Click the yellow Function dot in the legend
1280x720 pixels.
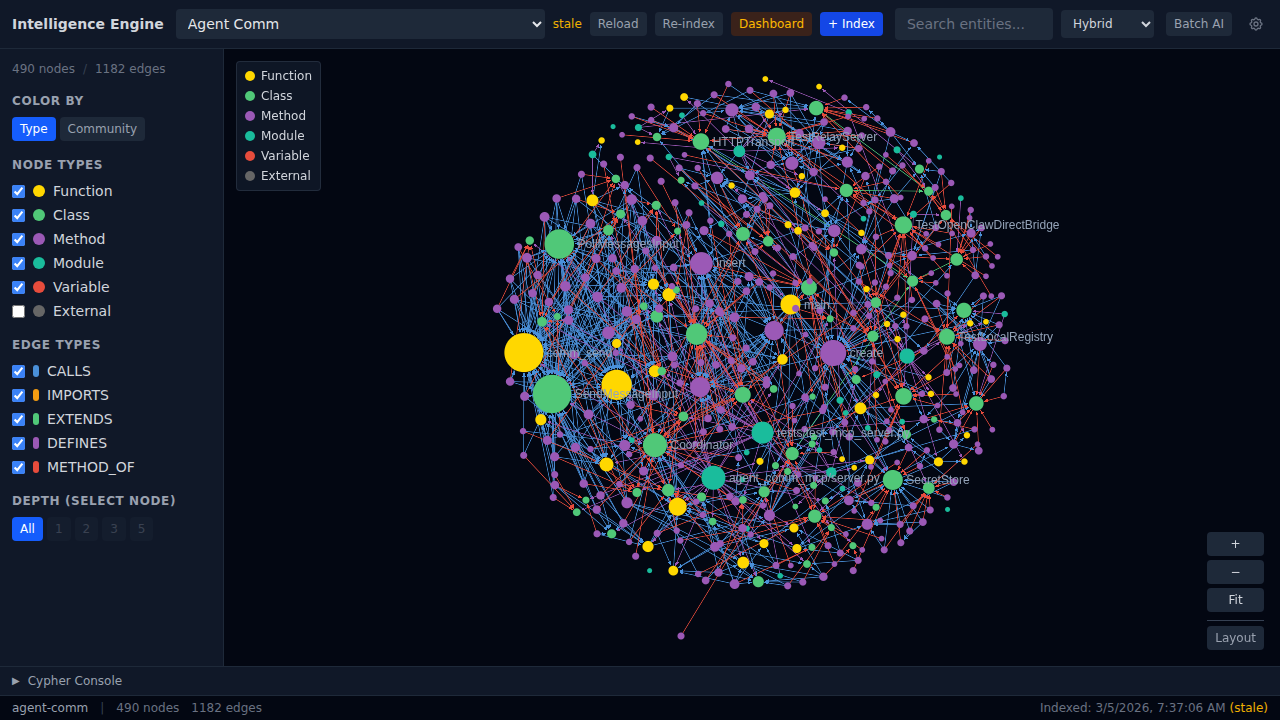248,75
